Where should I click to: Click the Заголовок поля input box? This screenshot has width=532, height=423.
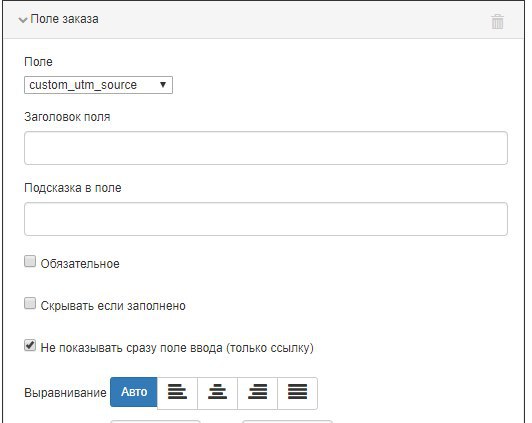point(266,148)
